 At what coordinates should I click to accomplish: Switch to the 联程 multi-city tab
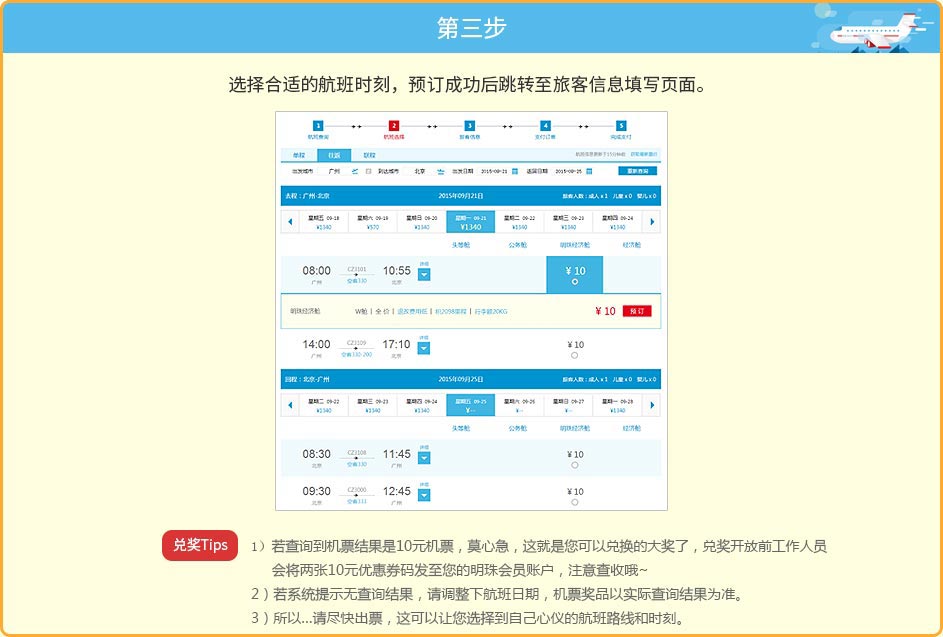click(x=370, y=155)
